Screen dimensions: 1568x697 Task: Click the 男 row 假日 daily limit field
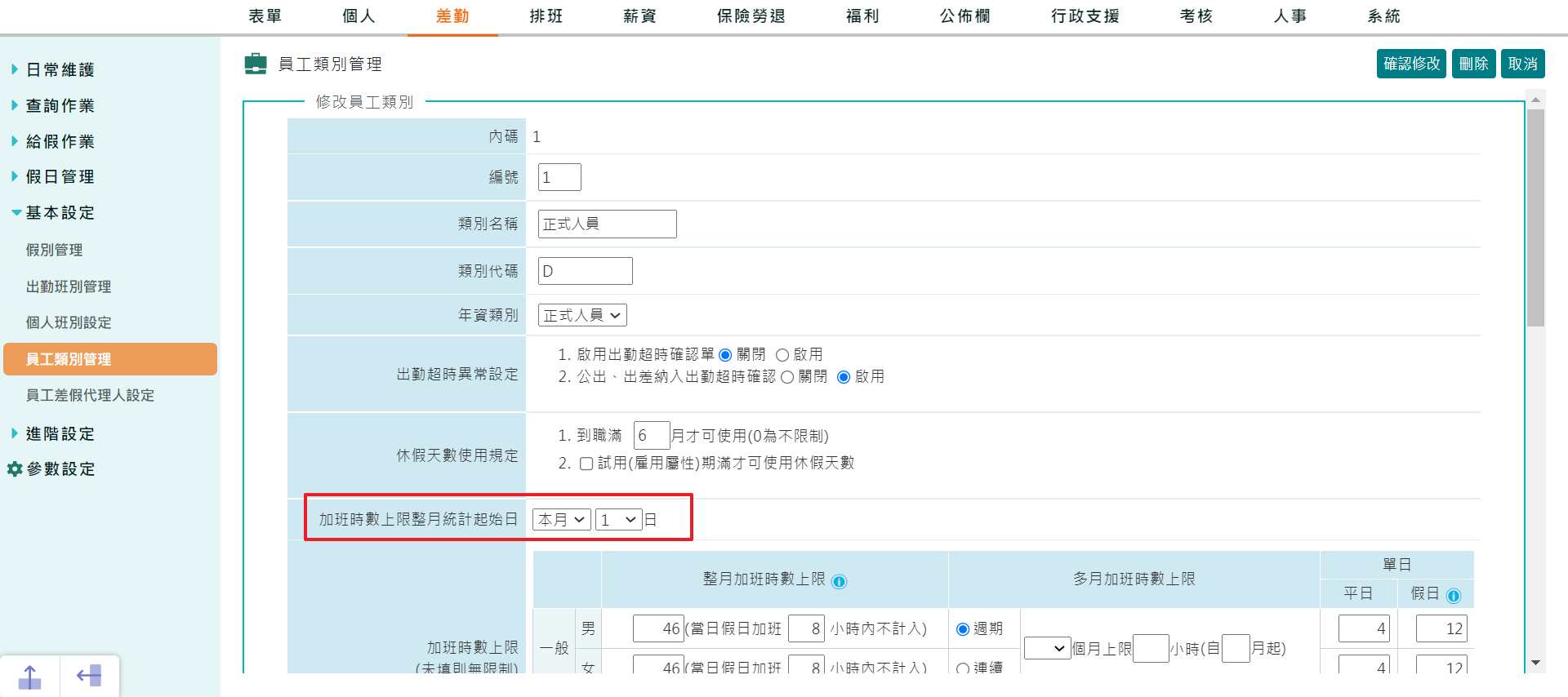click(x=1441, y=628)
